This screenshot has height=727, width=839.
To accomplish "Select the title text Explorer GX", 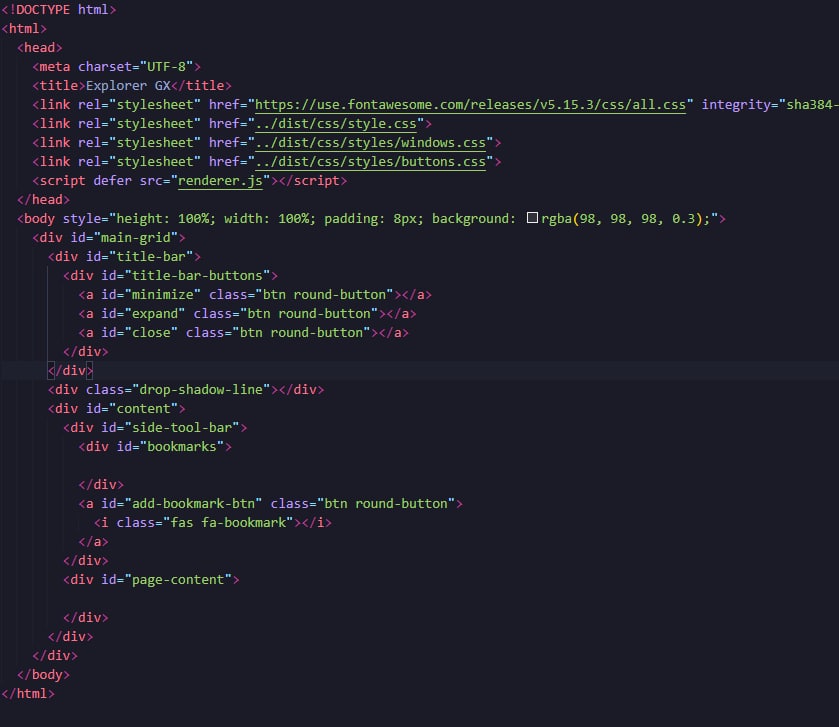I will 128,86.
